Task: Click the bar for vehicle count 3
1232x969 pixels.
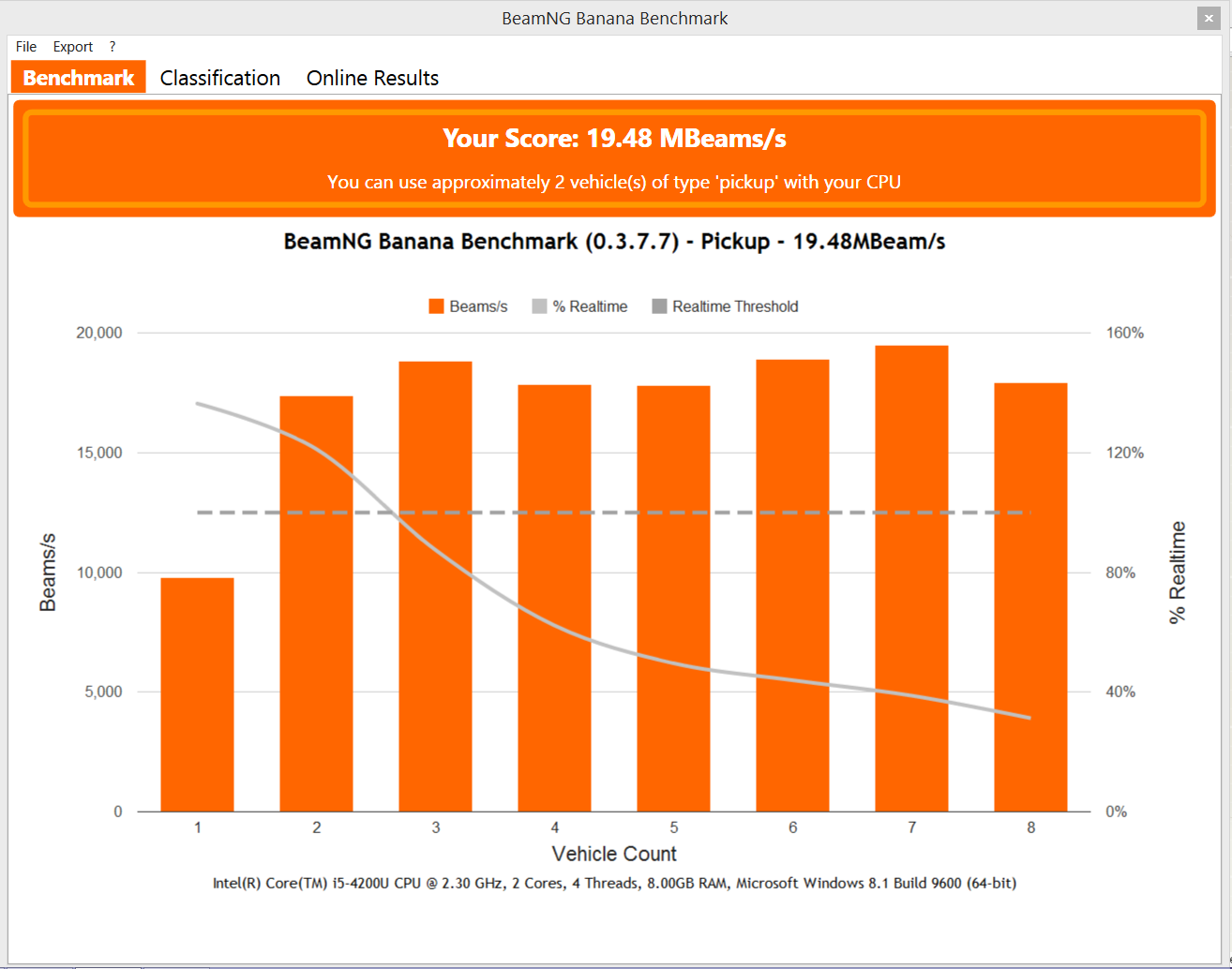Action: coord(435,587)
